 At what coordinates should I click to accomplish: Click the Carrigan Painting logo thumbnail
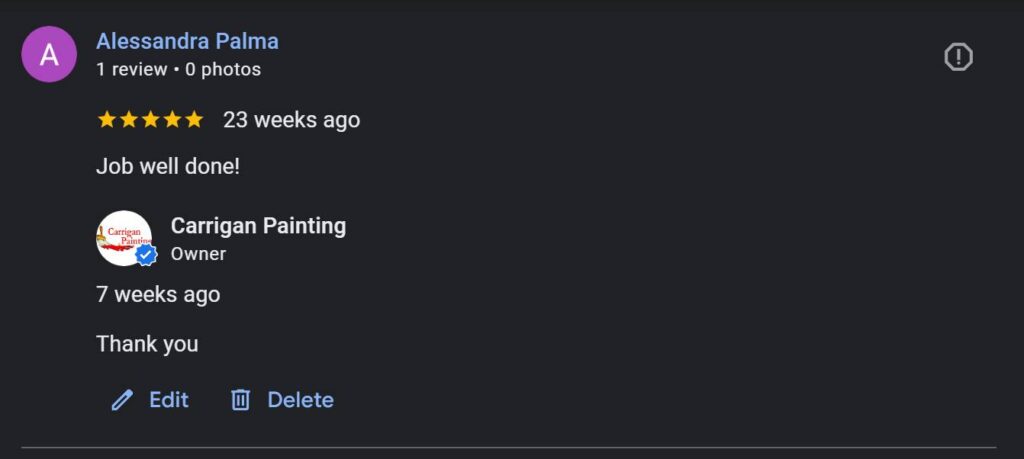(122, 237)
